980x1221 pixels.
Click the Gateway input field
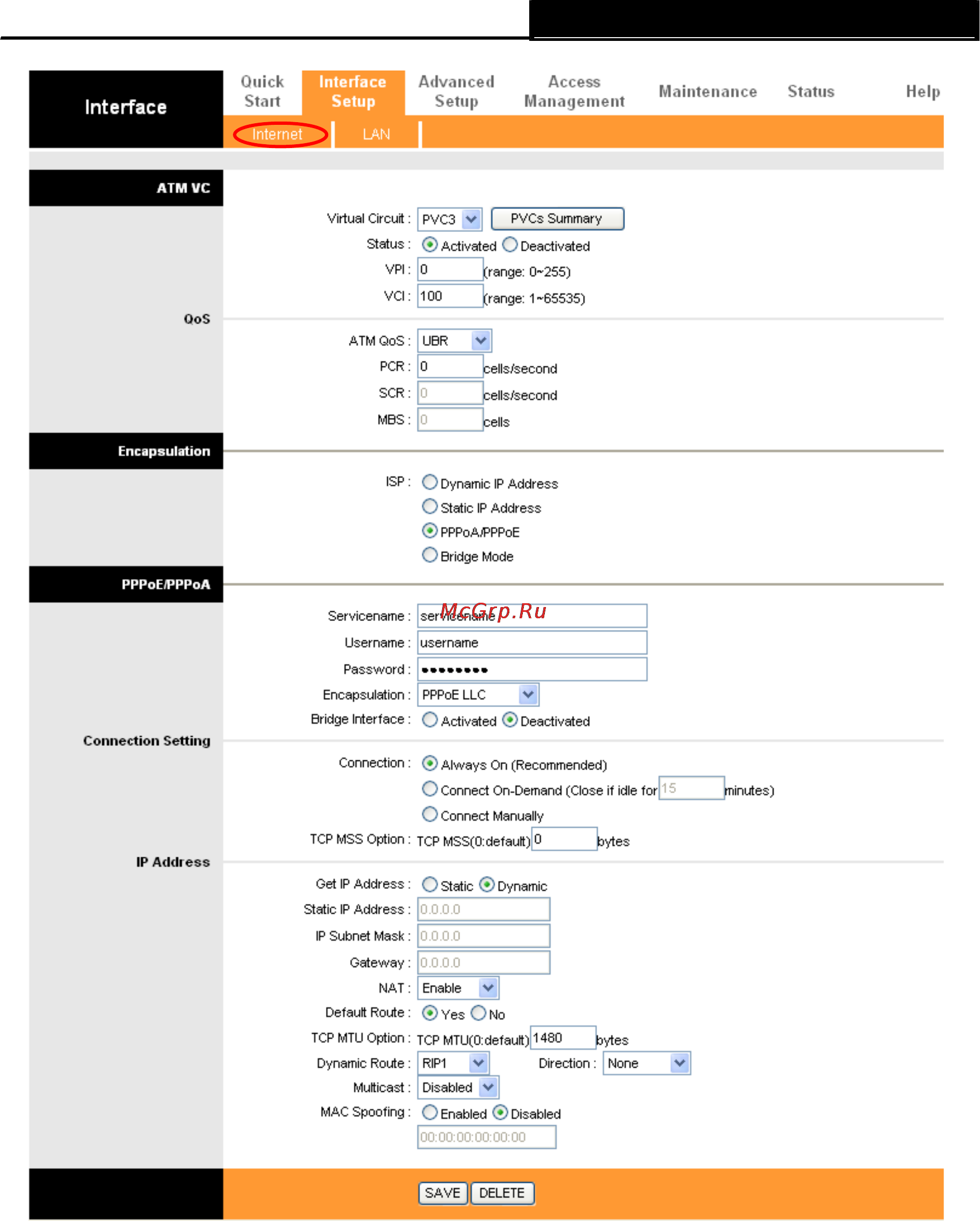tap(484, 963)
